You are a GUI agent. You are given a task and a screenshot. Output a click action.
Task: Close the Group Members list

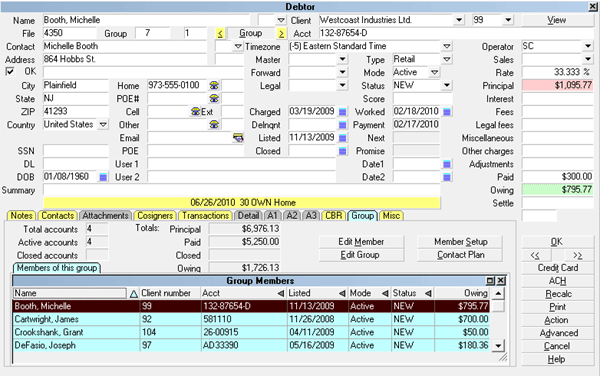(501, 281)
